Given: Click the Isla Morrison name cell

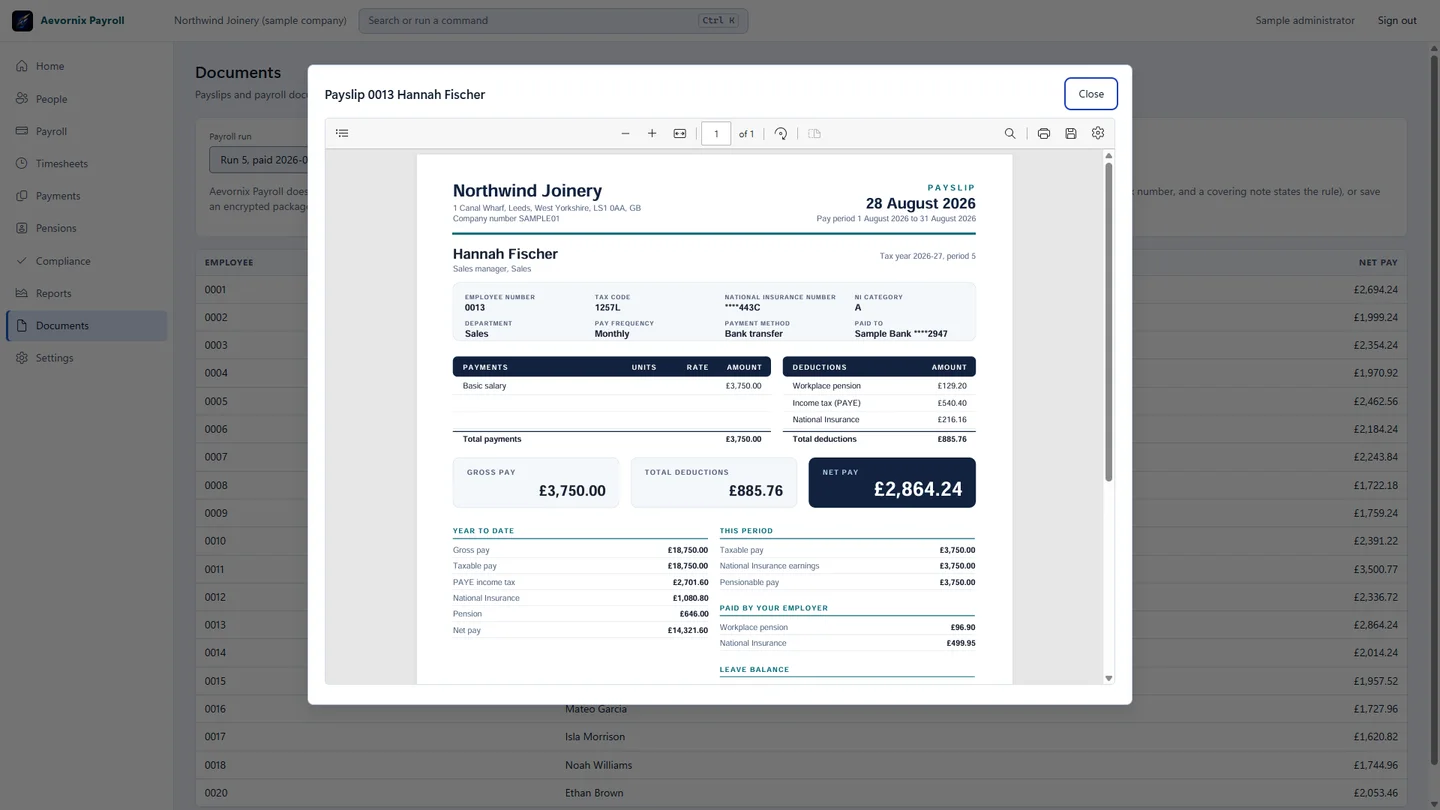Looking at the screenshot, I should tap(595, 737).
